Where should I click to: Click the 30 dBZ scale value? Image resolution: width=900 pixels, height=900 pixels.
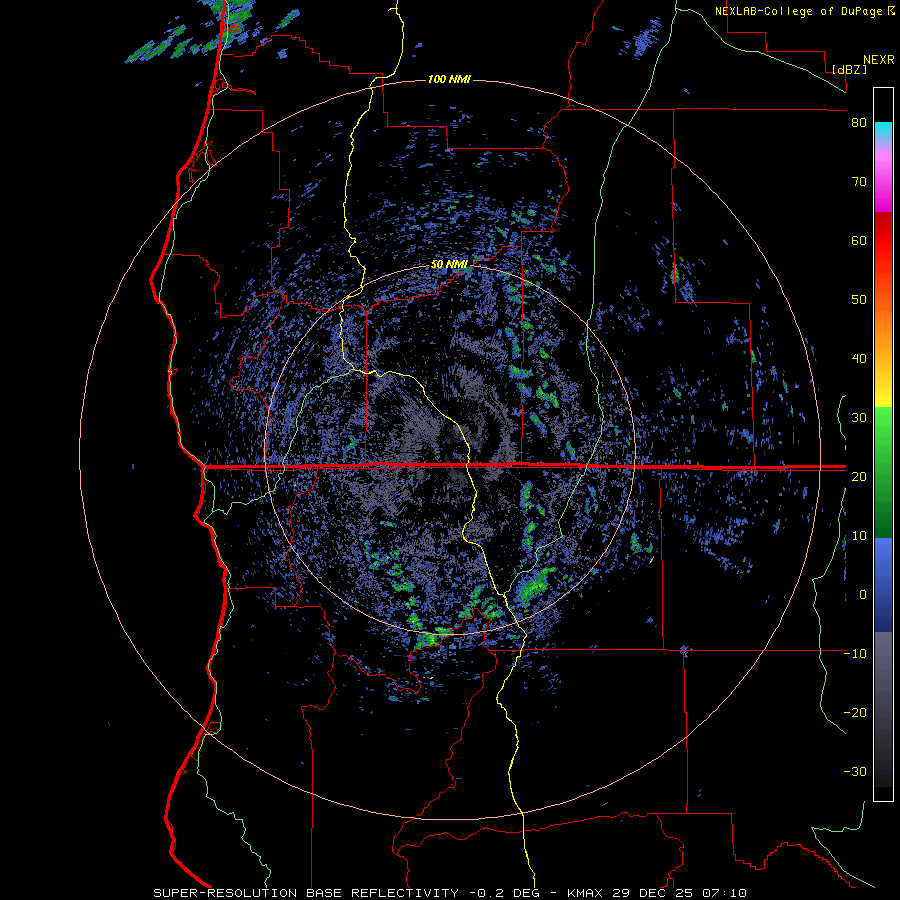click(x=859, y=418)
